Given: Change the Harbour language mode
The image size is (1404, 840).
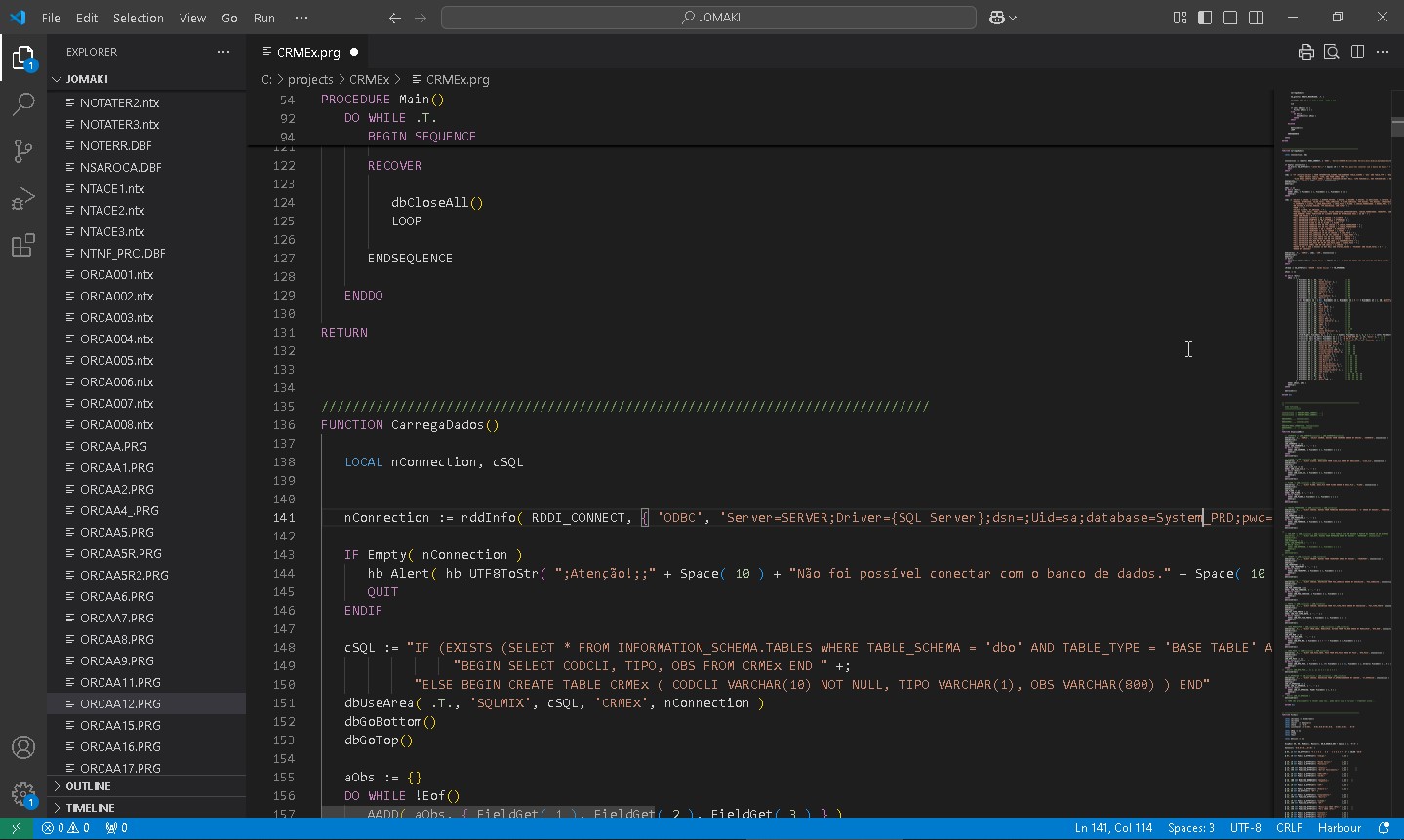Looking at the screenshot, I should click(x=1339, y=828).
